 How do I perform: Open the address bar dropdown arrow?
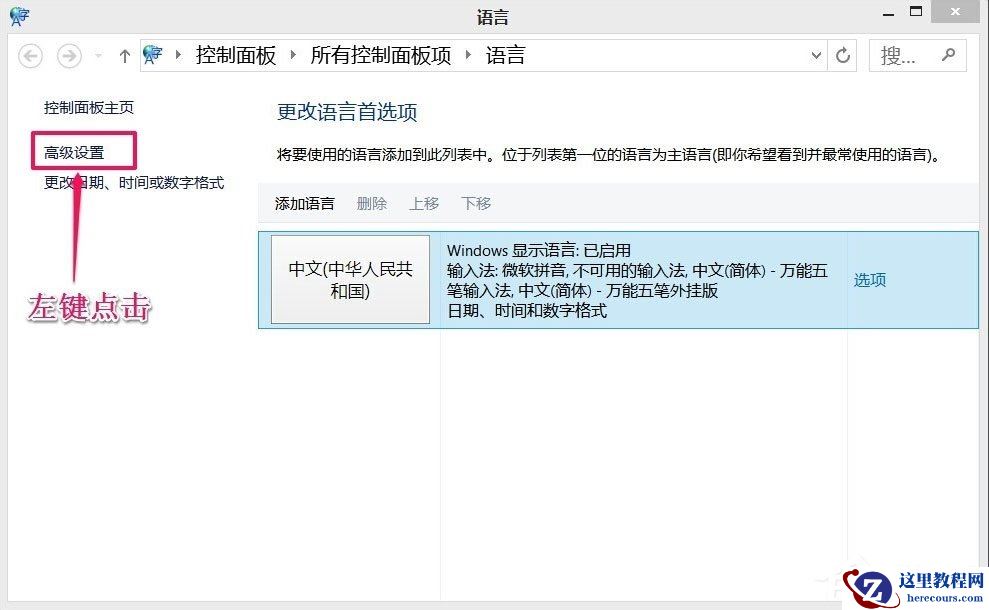[815, 56]
